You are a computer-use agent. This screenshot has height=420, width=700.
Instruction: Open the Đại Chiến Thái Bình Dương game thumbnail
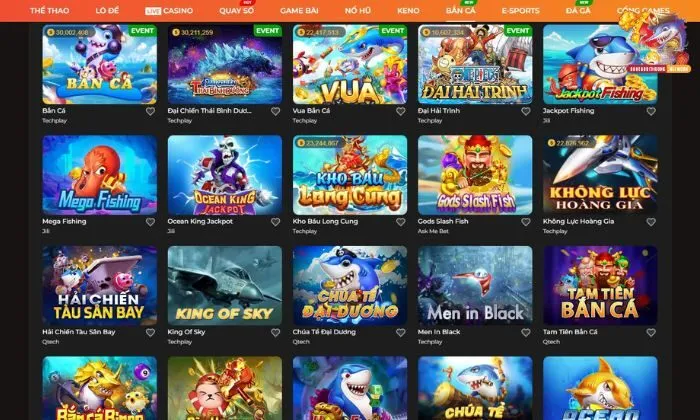[225, 64]
